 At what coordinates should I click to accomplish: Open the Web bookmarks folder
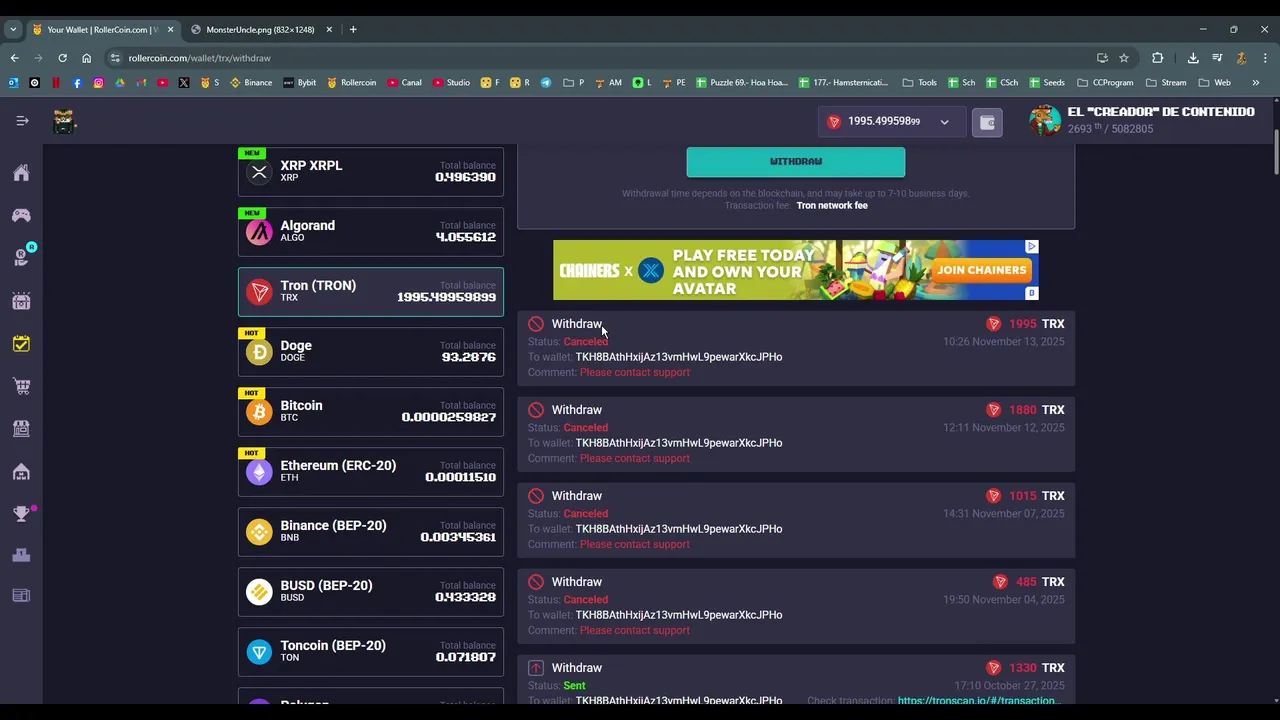1214,82
